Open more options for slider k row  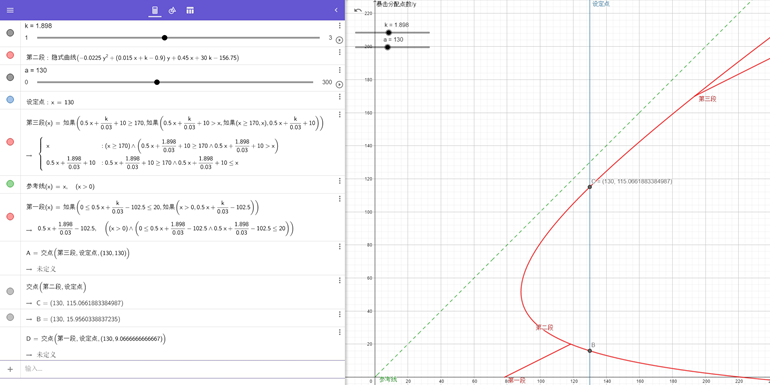coord(339,26)
